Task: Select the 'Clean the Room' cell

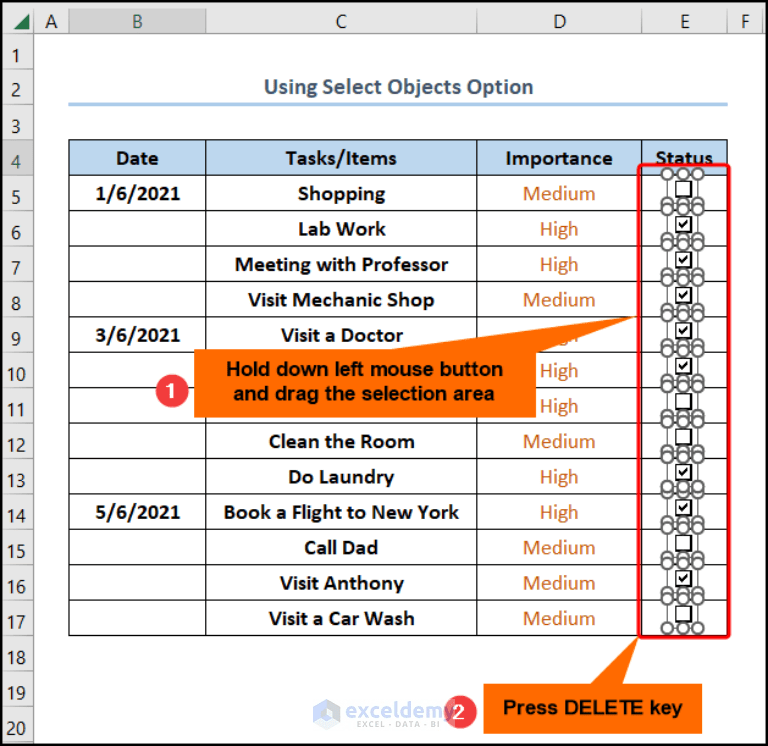Action: coord(341,441)
